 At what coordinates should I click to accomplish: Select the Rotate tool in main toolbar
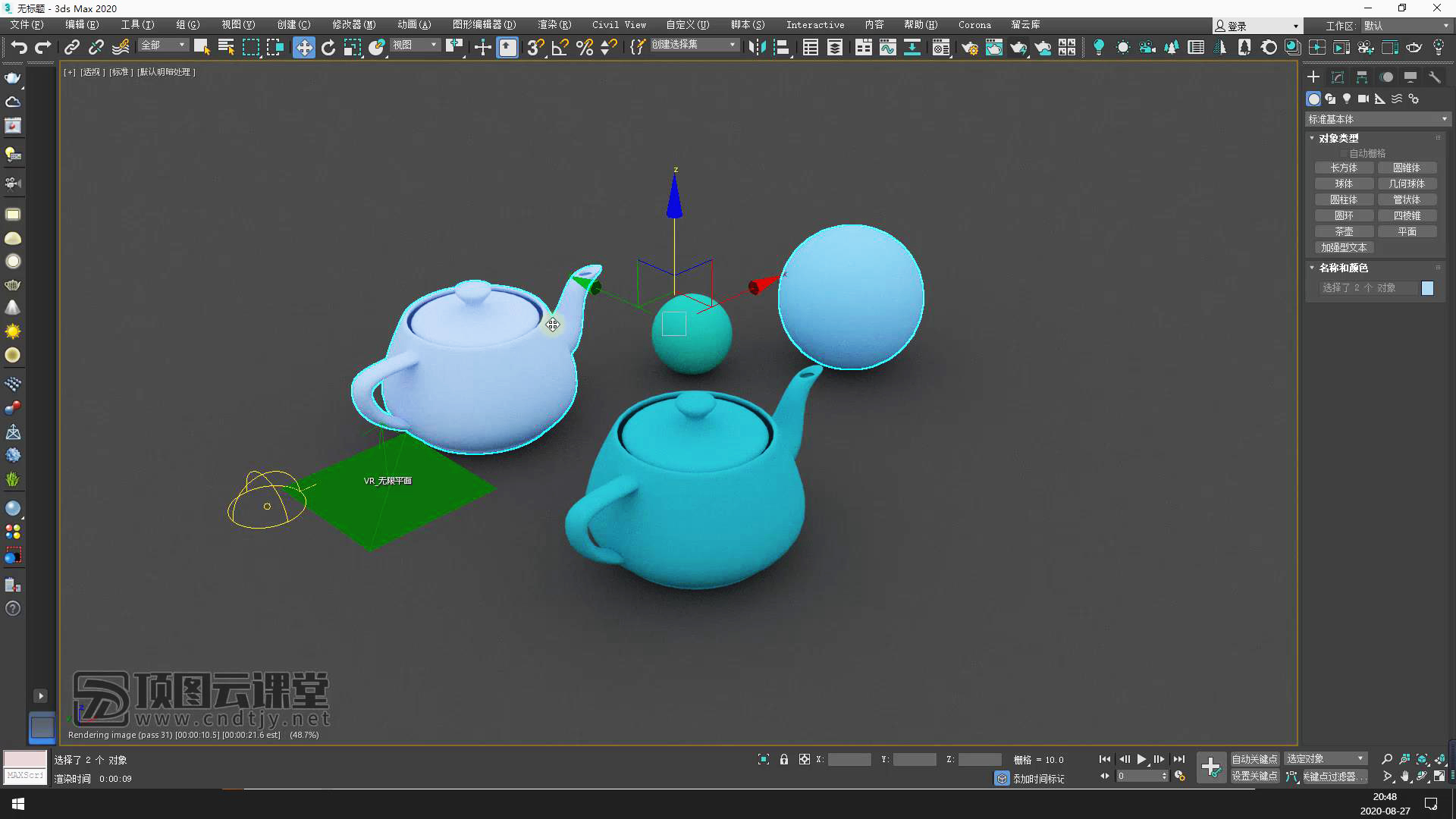coord(328,48)
